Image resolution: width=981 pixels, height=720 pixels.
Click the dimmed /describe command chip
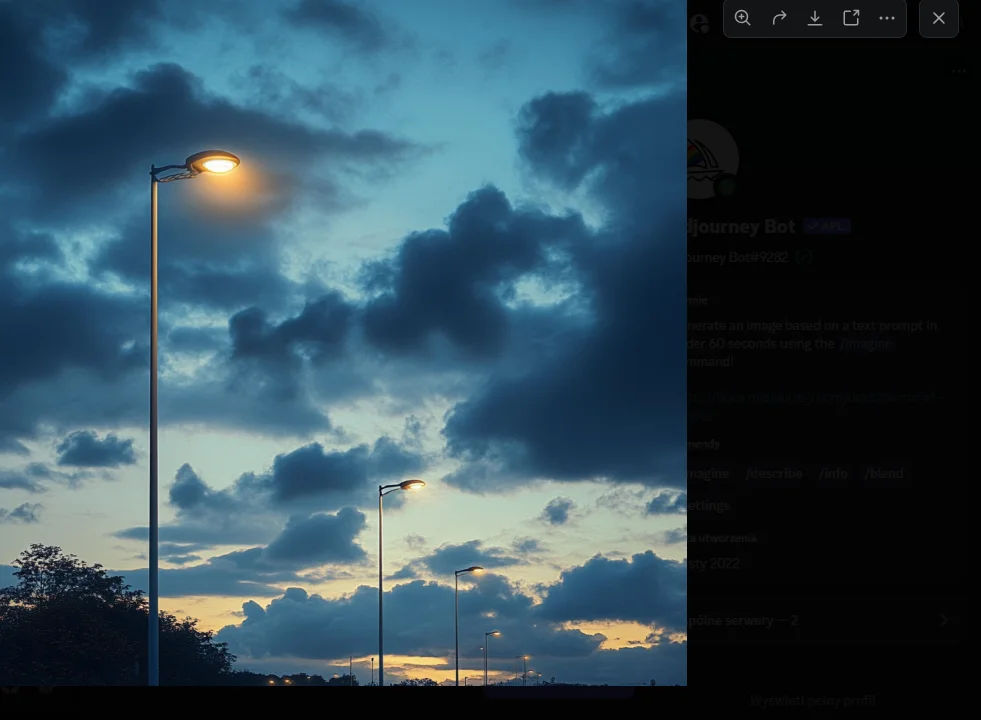point(774,474)
